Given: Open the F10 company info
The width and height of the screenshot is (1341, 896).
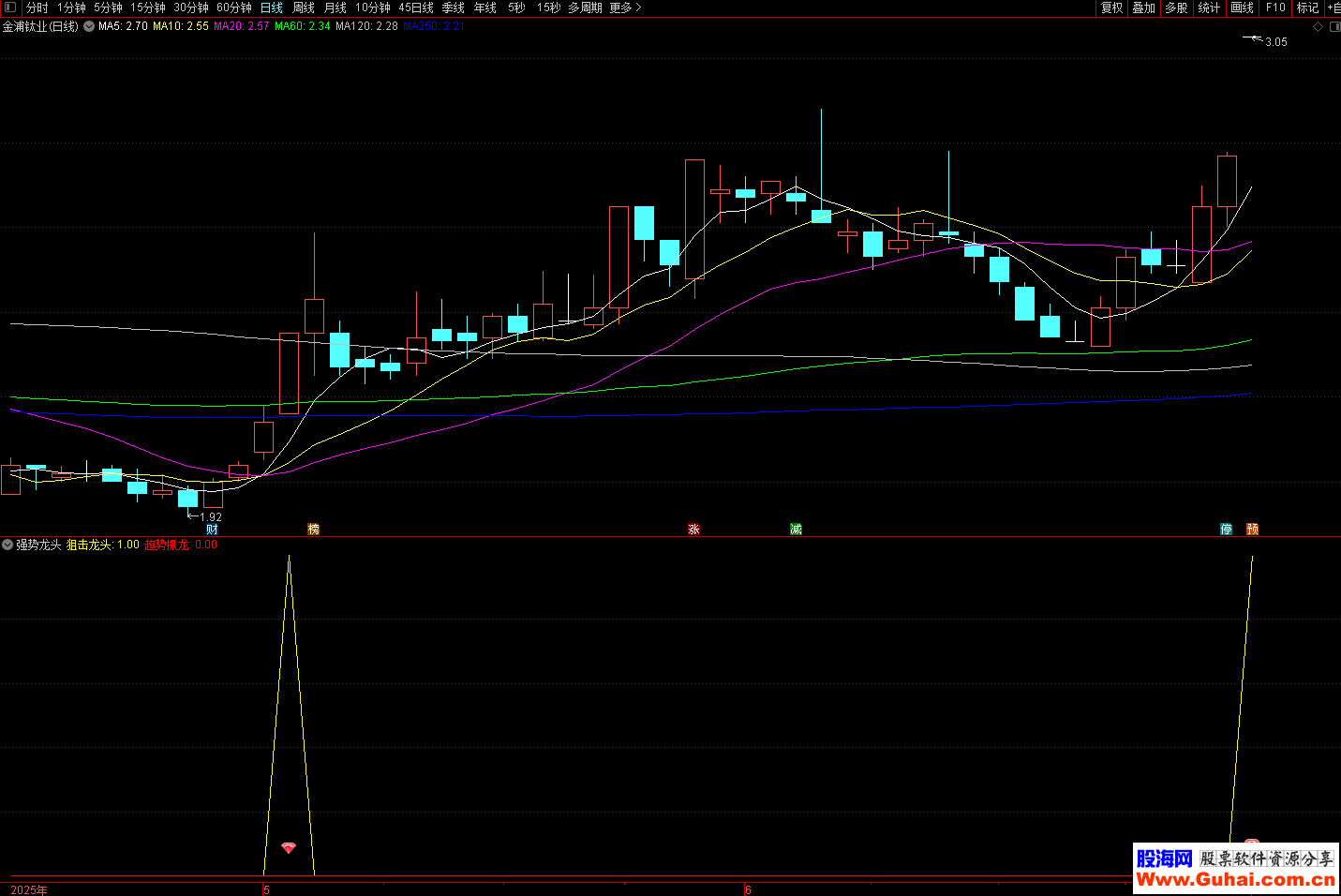Looking at the screenshot, I should tap(1275, 7).
